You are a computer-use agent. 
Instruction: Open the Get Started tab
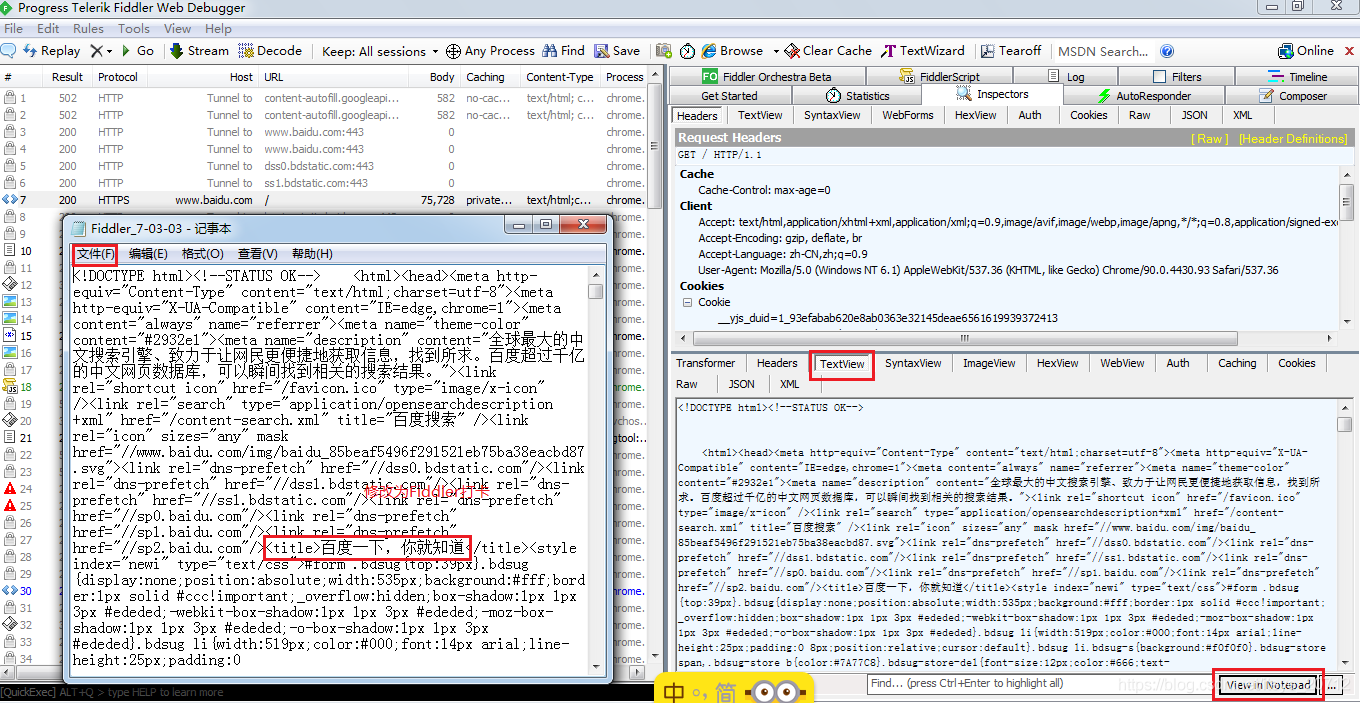(x=729, y=96)
